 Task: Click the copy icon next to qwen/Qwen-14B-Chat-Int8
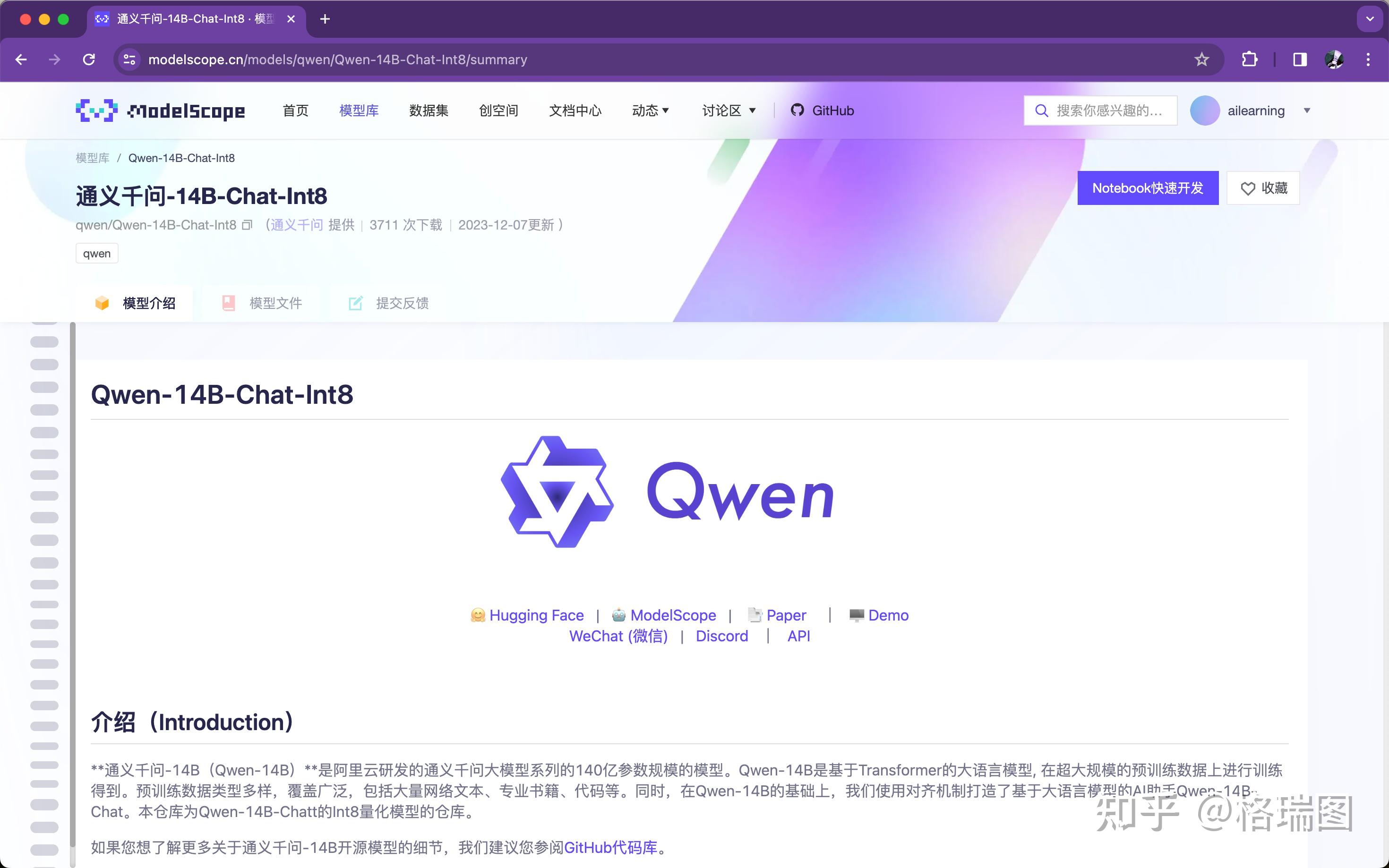pyautogui.click(x=246, y=225)
